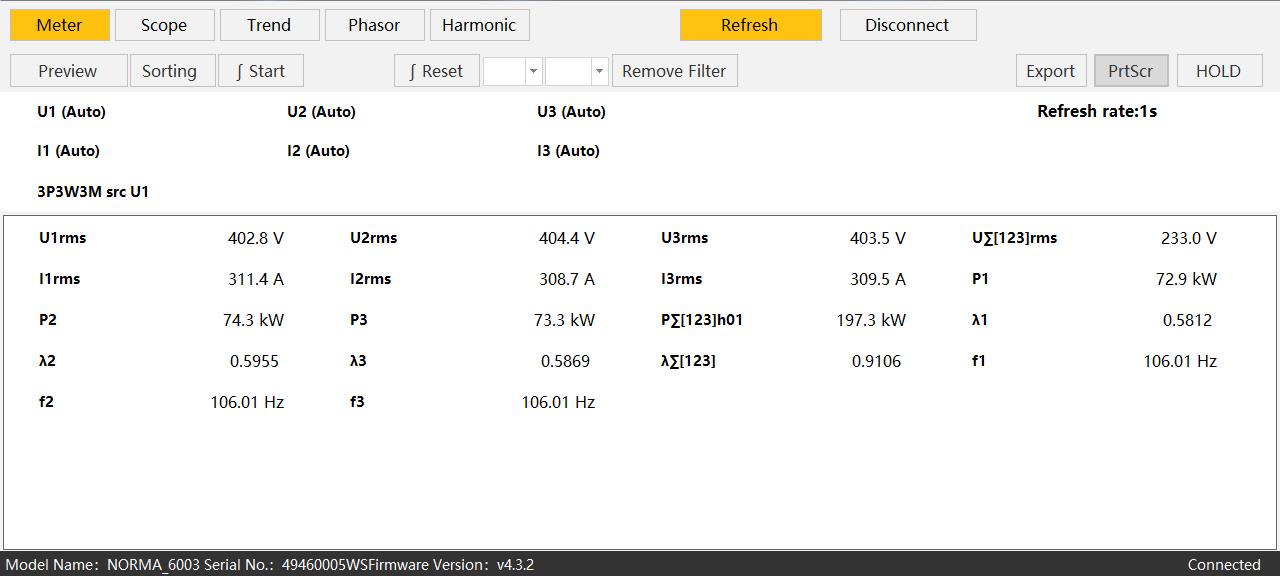Click the ∫ Reset button
The height and width of the screenshot is (576, 1280).
tap(436, 71)
